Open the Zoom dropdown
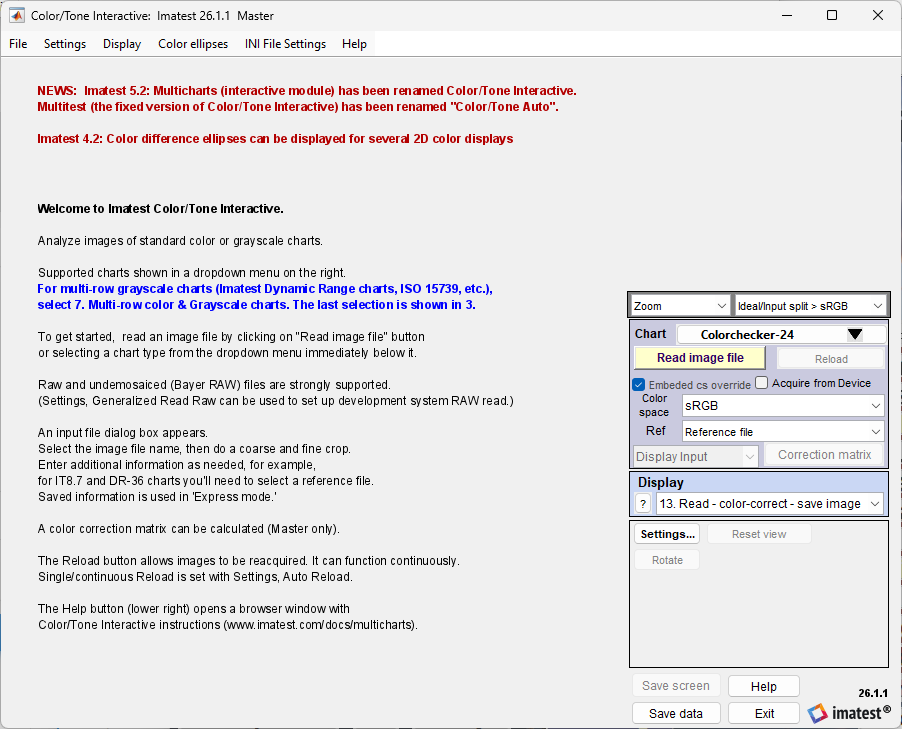This screenshot has width=902, height=729. coord(680,306)
